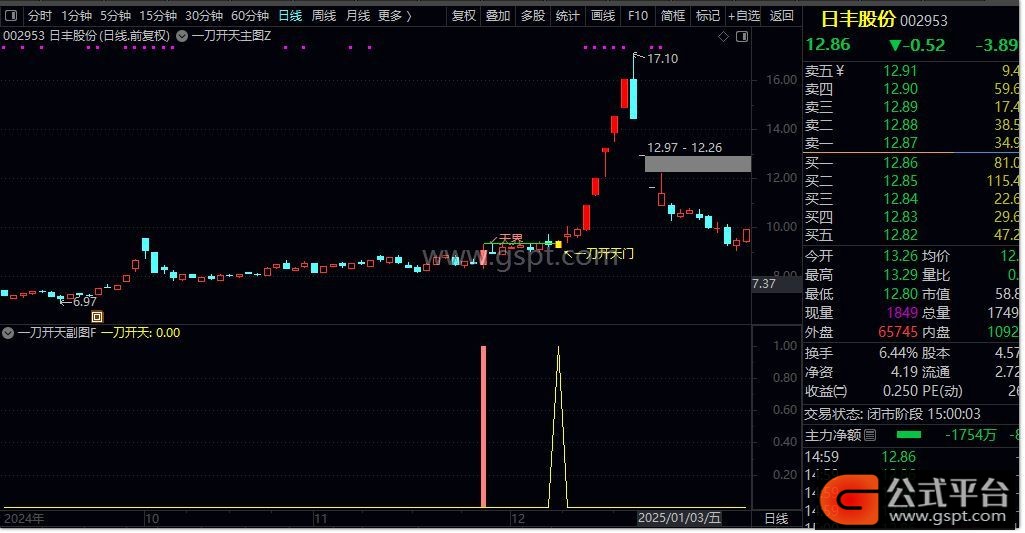
Task: Click the list icon beside 主力净额
Action: (870, 435)
